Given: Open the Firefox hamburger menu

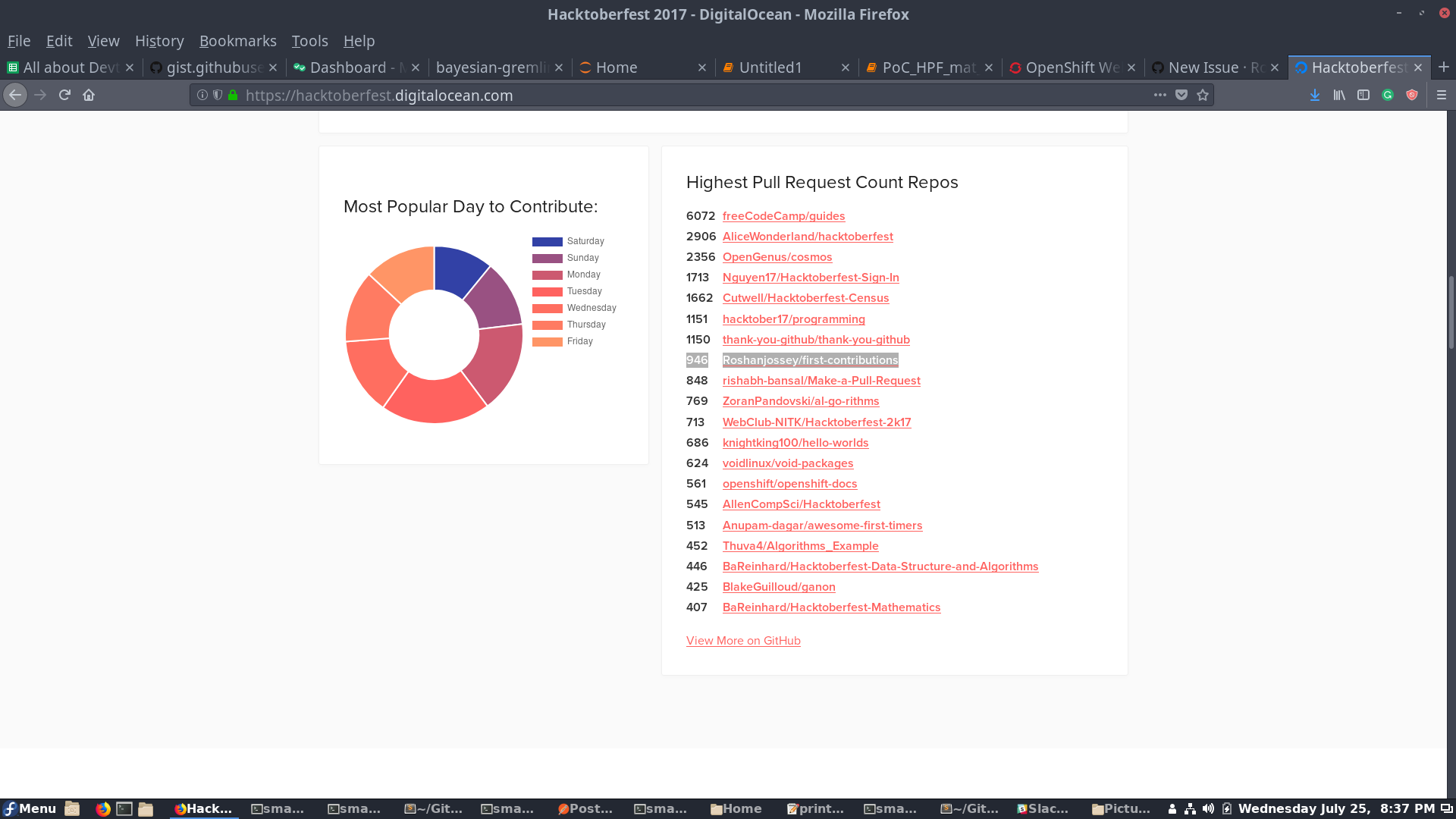Looking at the screenshot, I should coord(1442,95).
